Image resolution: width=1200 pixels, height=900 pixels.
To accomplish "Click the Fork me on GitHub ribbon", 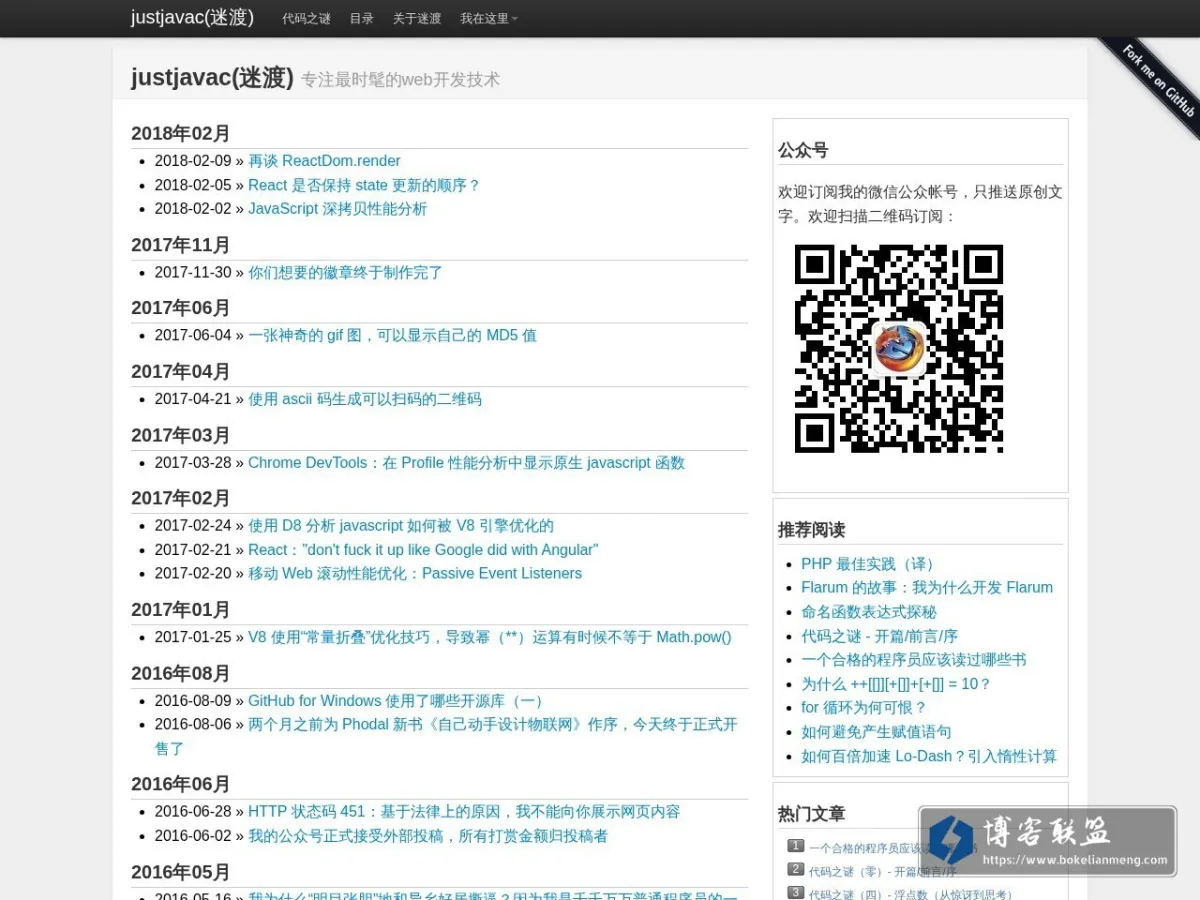I will coord(1155,84).
